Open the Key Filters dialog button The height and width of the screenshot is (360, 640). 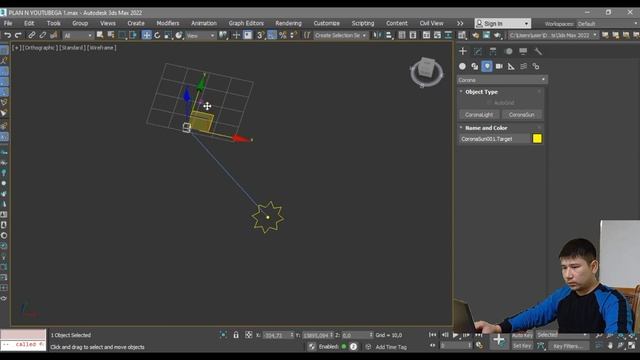point(568,346)
